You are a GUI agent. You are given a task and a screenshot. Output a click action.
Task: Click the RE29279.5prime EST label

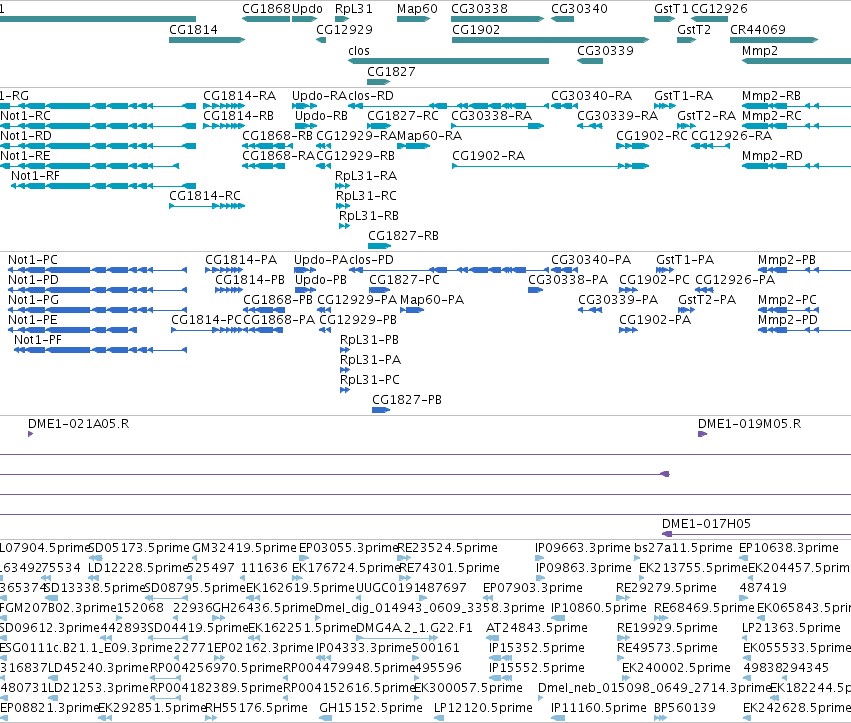(x=666, y=588)
